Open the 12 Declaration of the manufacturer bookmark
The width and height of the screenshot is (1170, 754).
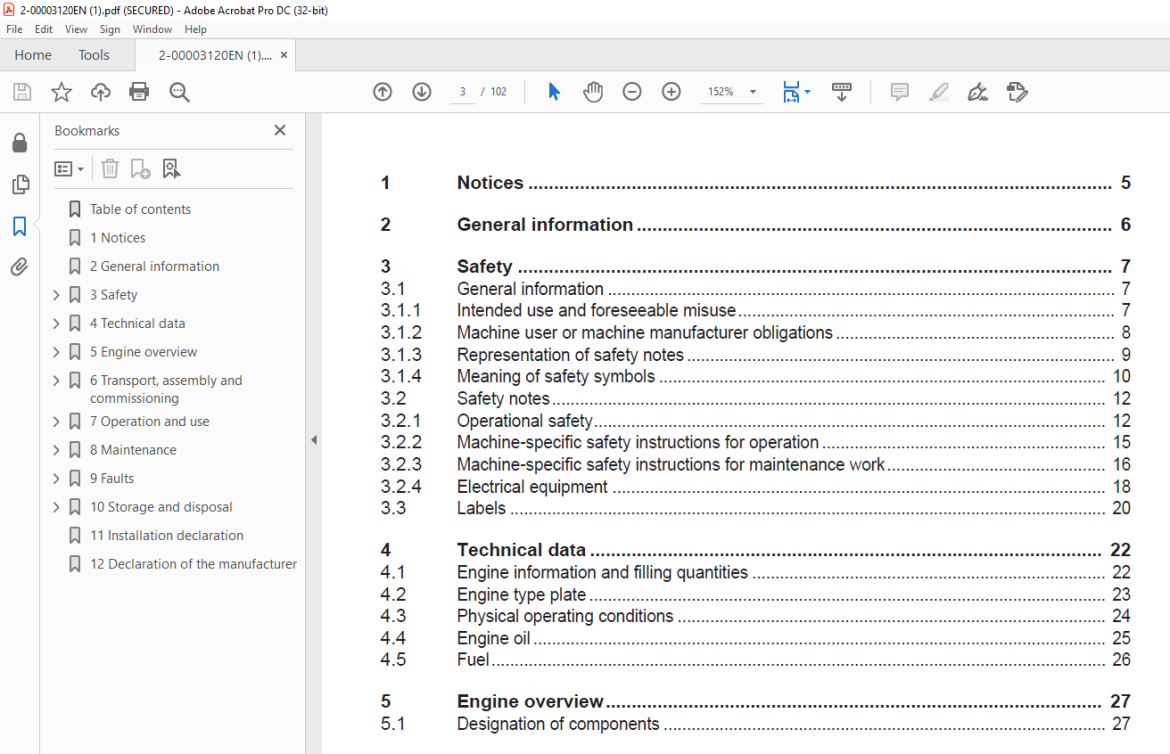(193, 564)
